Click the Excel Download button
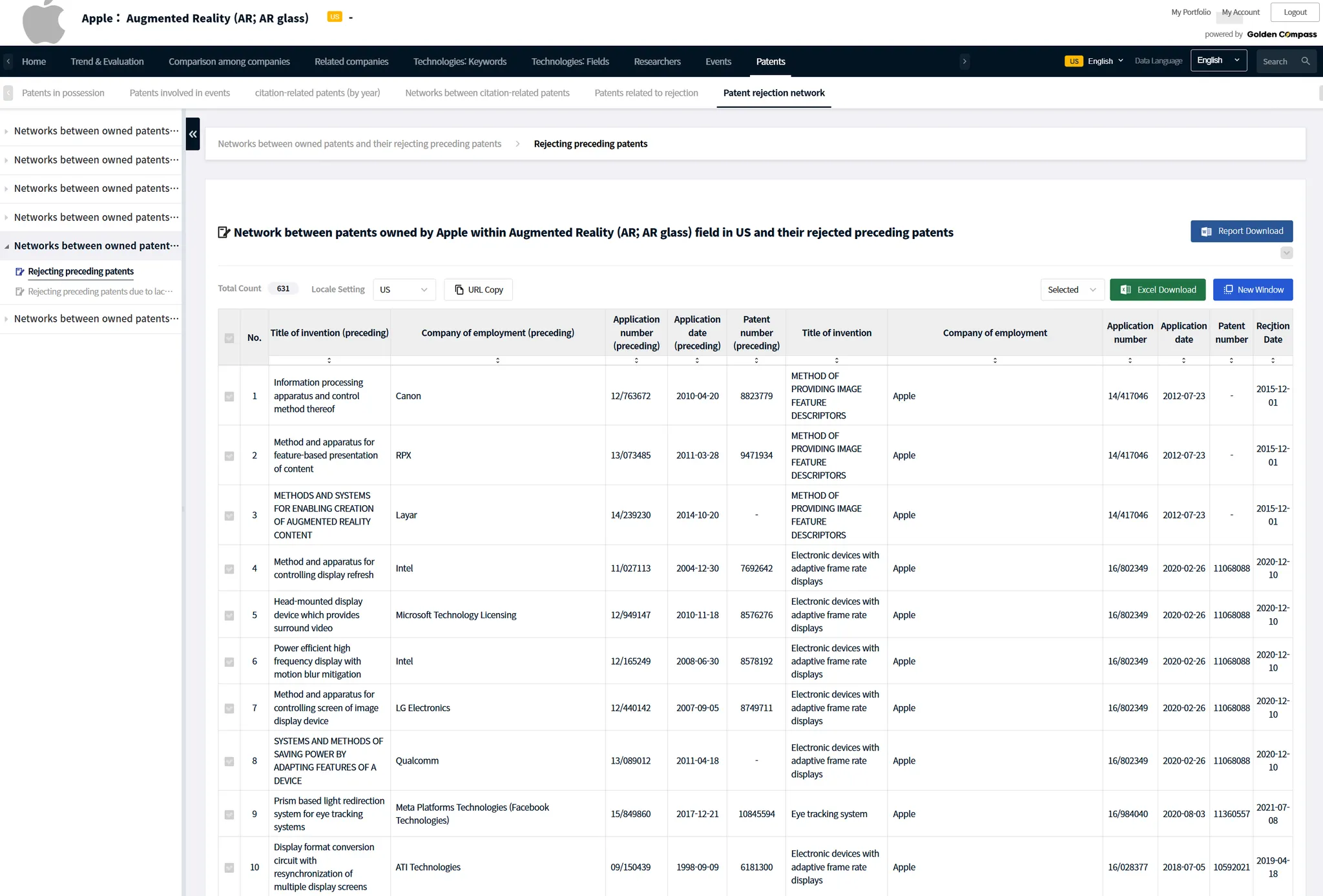The width and height of the screenshot is (1323, 896). click(1158, 289)
